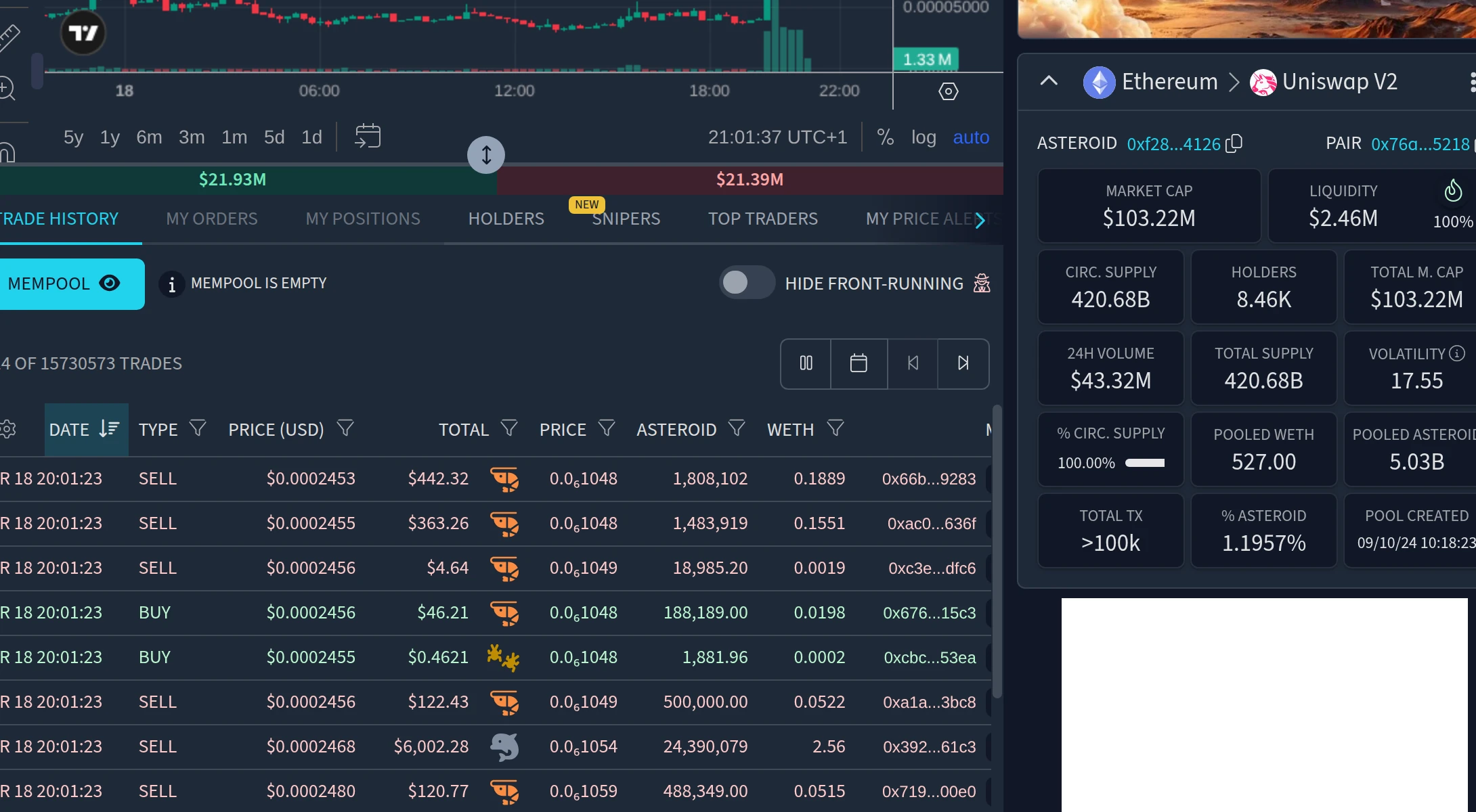Open chart settings hexagon icon

(x=948, y=91)
